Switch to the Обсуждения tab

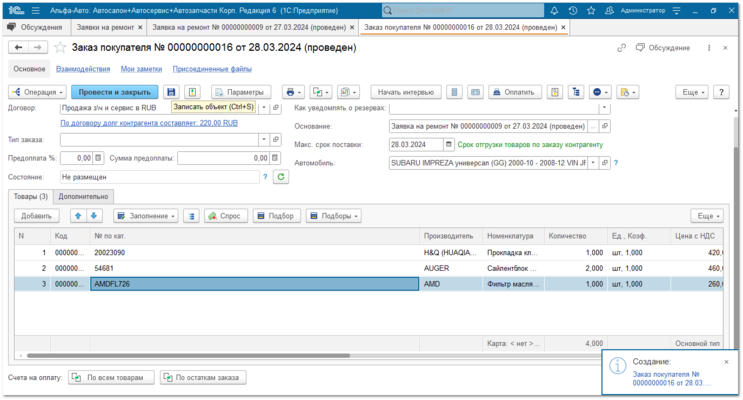[36, 27]
